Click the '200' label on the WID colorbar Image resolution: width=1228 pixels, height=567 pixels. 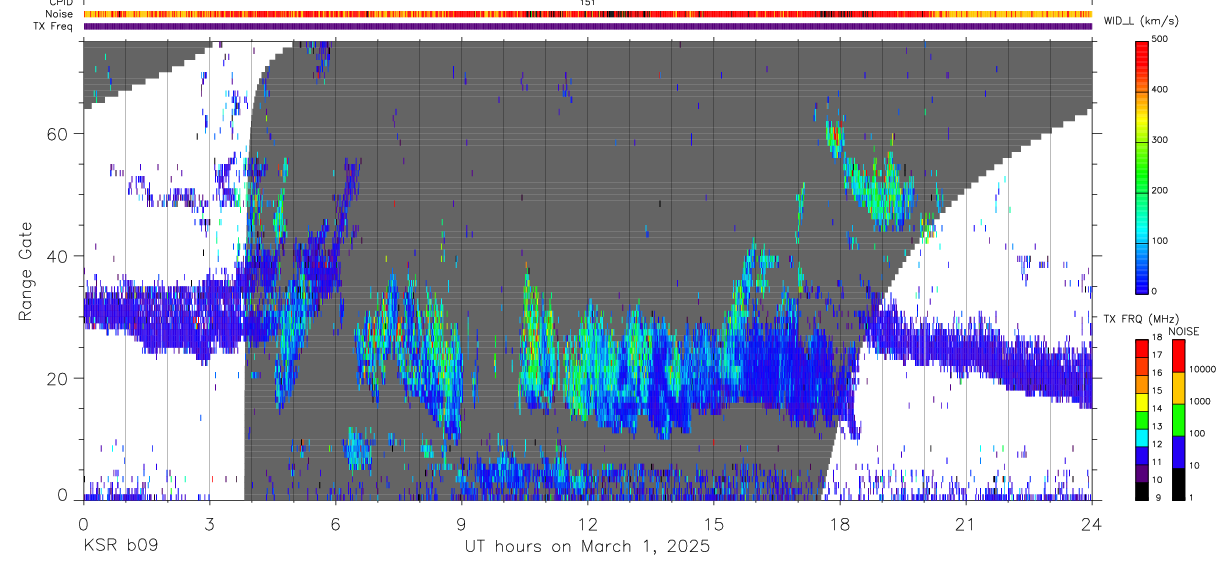(1162, 190)
